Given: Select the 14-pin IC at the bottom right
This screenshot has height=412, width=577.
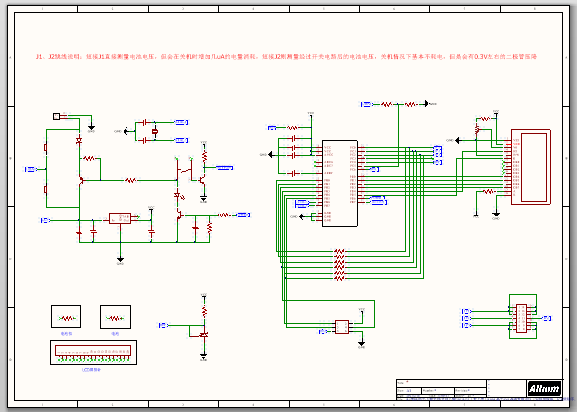Looking at the screenshot, I should 521,318.
